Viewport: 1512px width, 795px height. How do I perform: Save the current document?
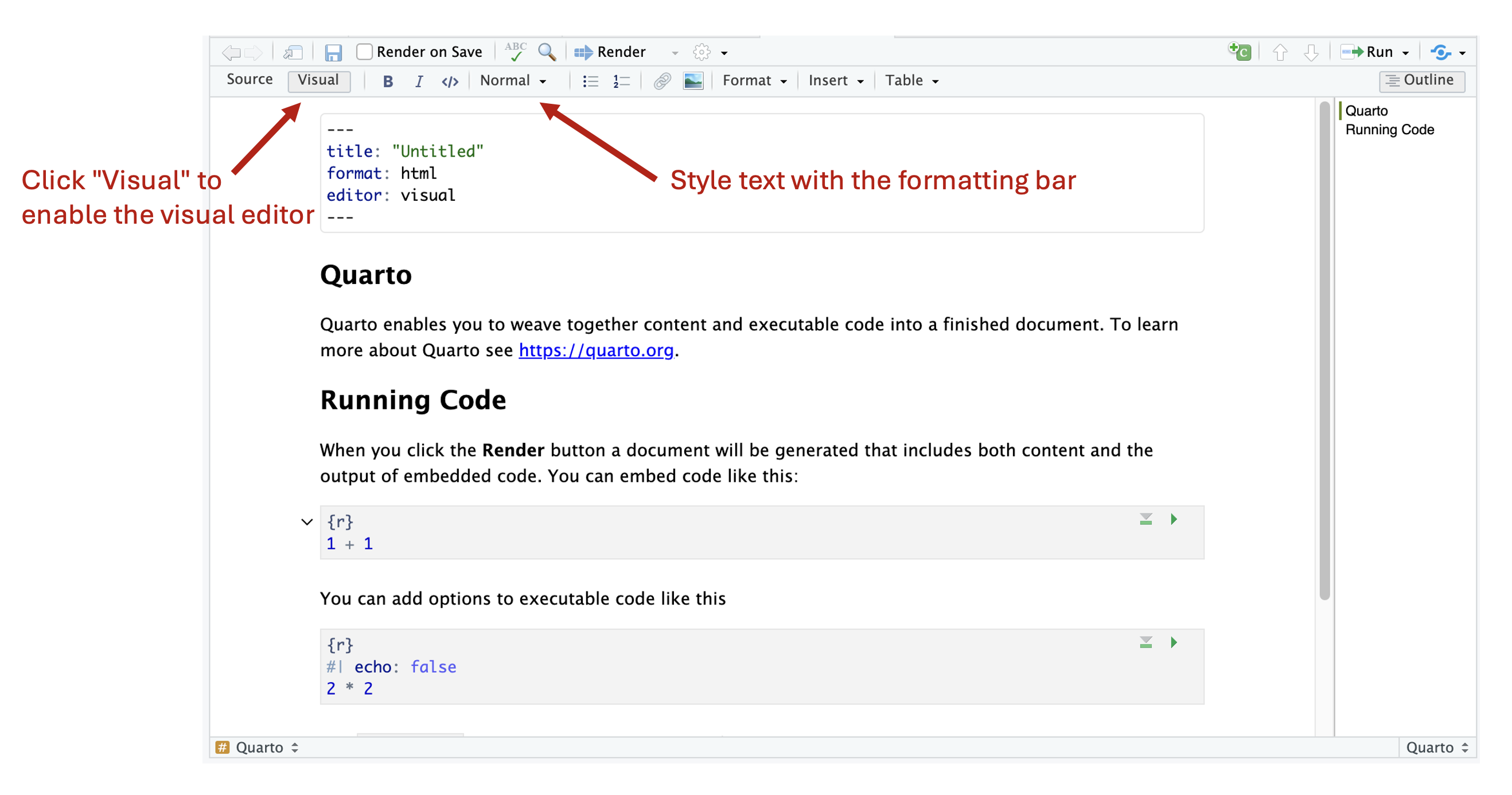click(333, 52)
